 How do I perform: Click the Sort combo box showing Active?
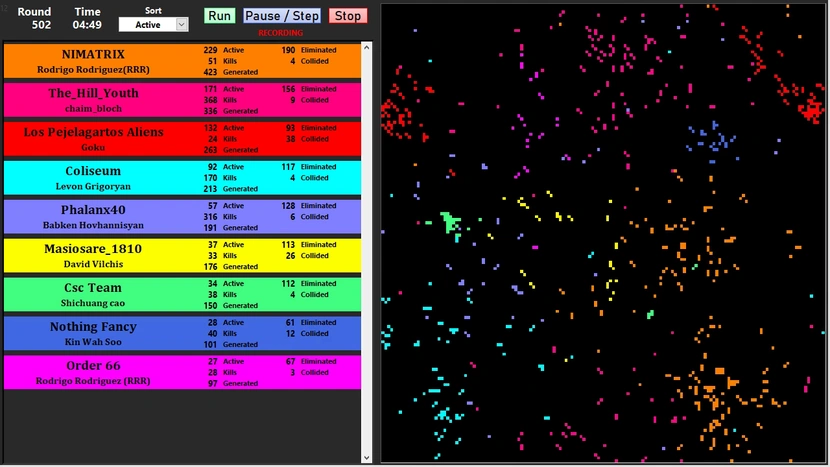(x=147, y=25)
